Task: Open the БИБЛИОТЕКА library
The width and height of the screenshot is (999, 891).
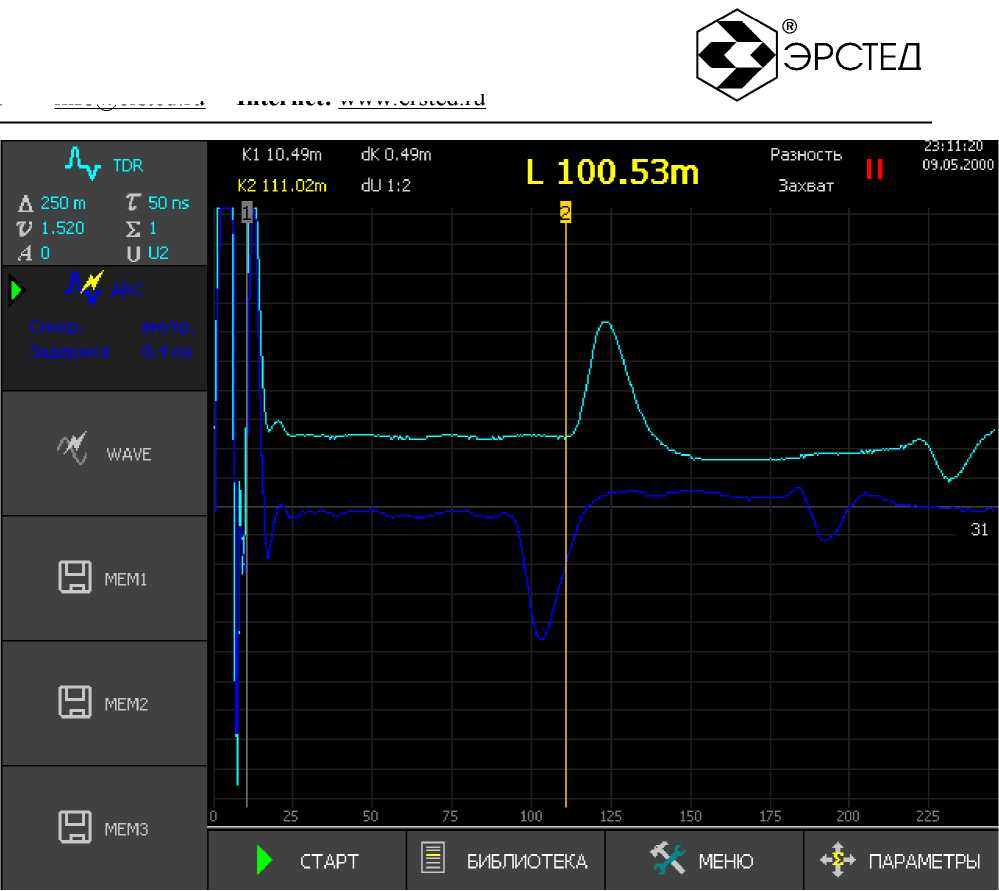Action: pos(505,860)
